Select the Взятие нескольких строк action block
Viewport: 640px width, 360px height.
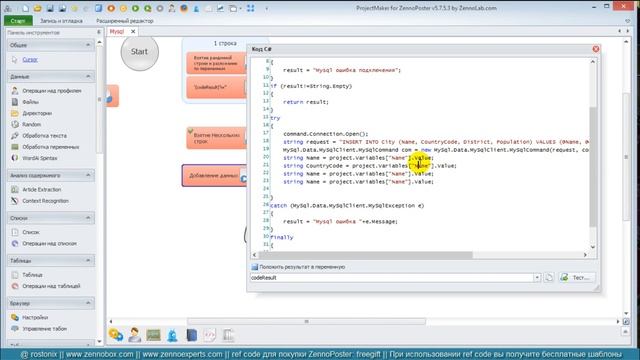click(216, 138)
